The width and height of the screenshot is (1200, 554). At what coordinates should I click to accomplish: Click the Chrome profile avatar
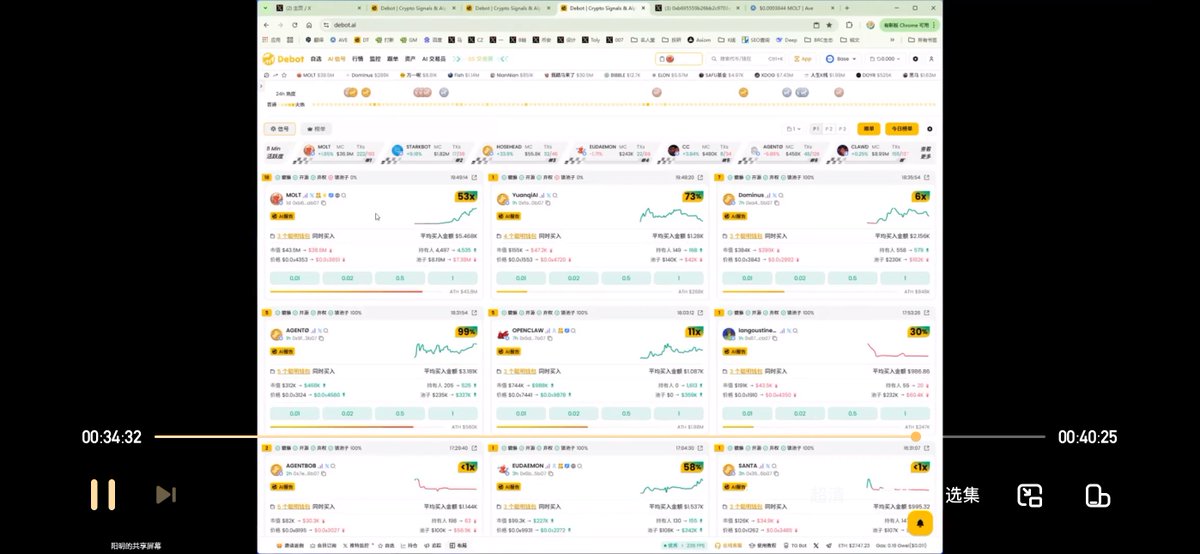click(x=871, y=24)
